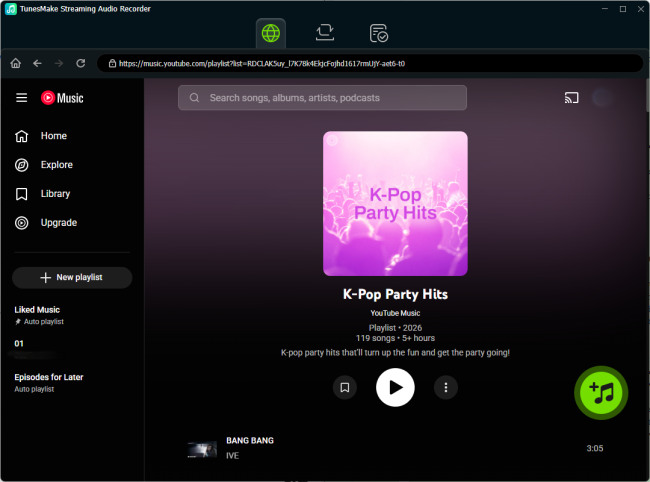Open Library in the sidebar
The width and height of the screenshot is (650, 482).
(x=72, y=194)
